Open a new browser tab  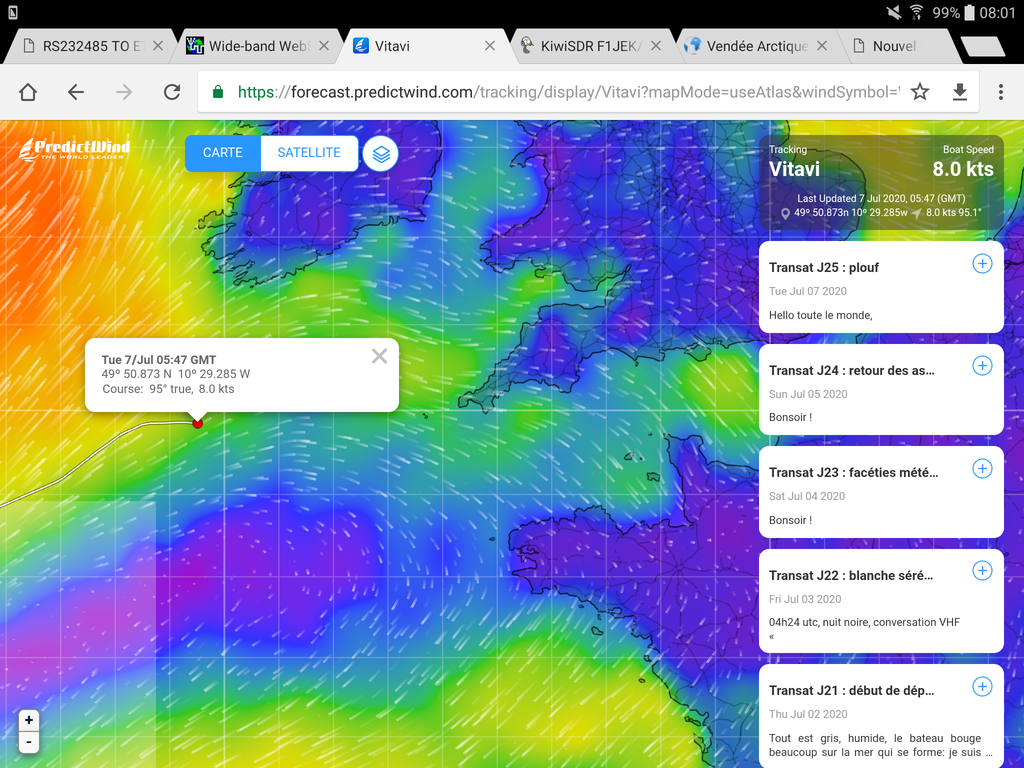[x=982, y=46]
